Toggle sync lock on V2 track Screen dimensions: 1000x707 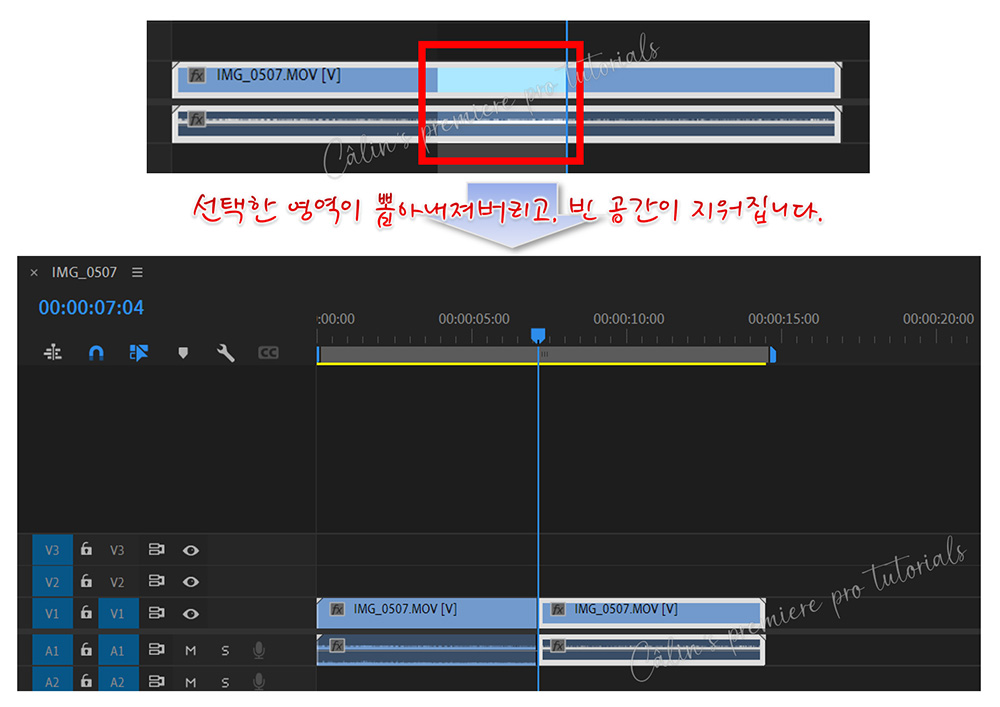156,581
